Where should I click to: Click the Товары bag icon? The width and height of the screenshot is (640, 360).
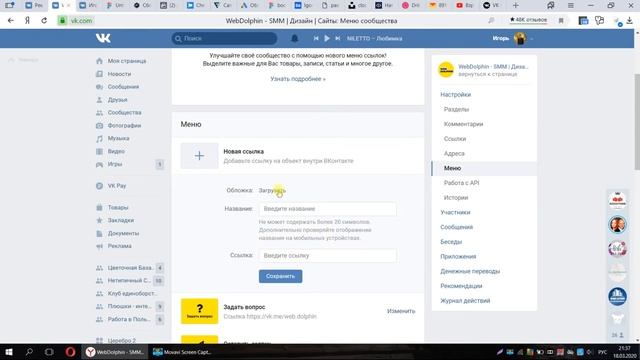pyautogui.click(x=99, y=207)
